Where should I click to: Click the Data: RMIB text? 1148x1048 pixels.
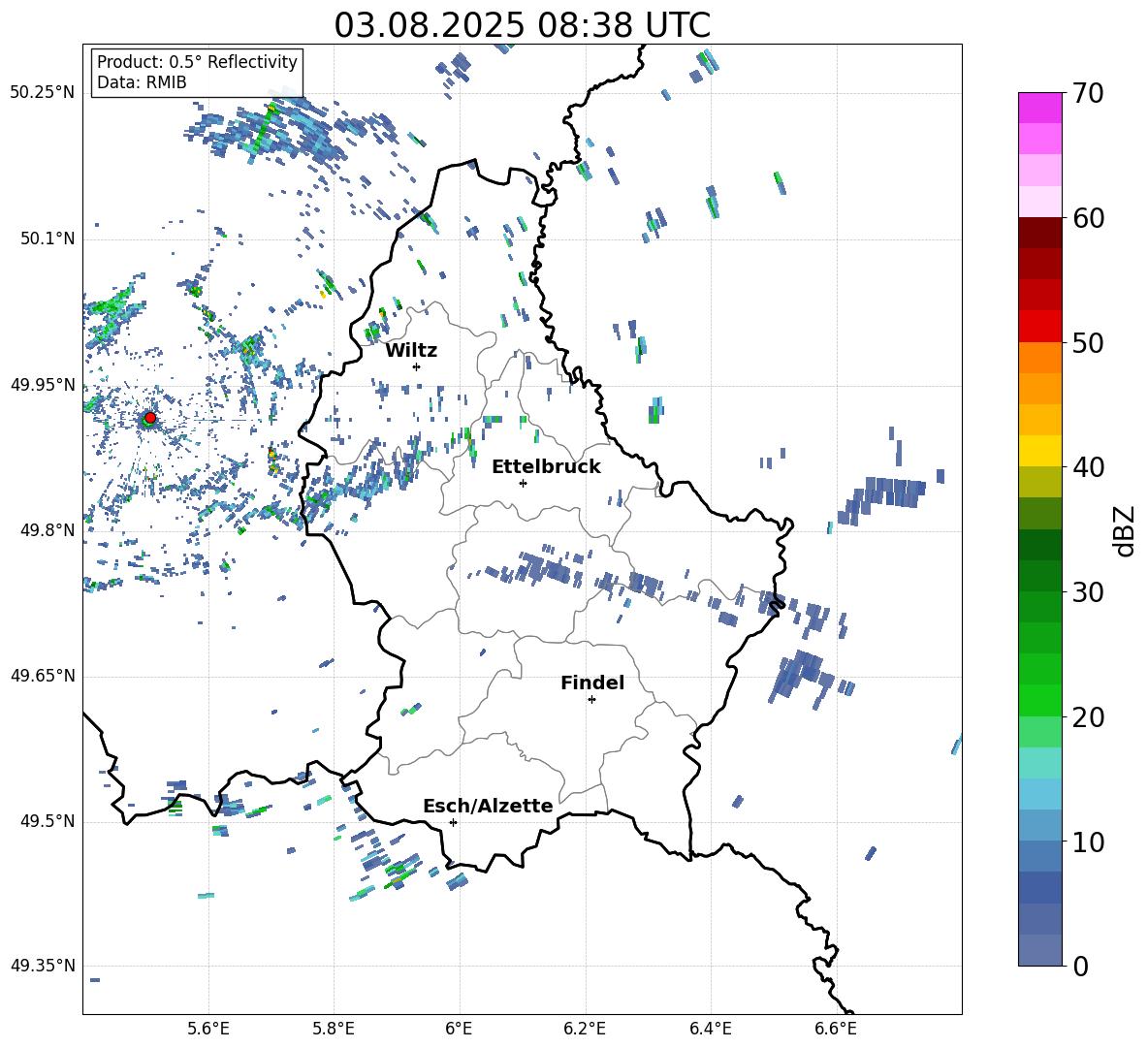pos(142,82)
